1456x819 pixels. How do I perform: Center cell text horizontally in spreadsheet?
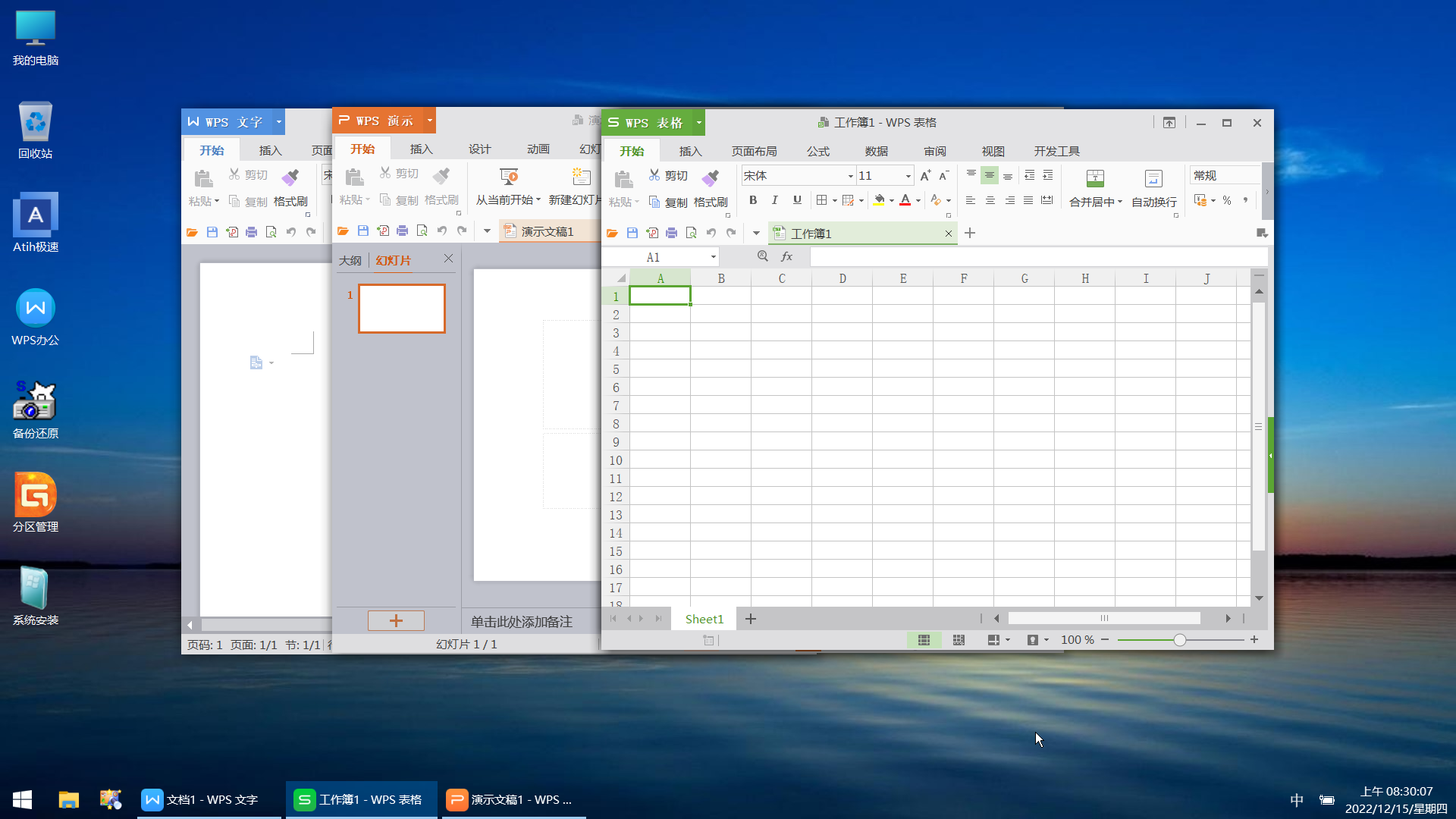click(990, 200)
